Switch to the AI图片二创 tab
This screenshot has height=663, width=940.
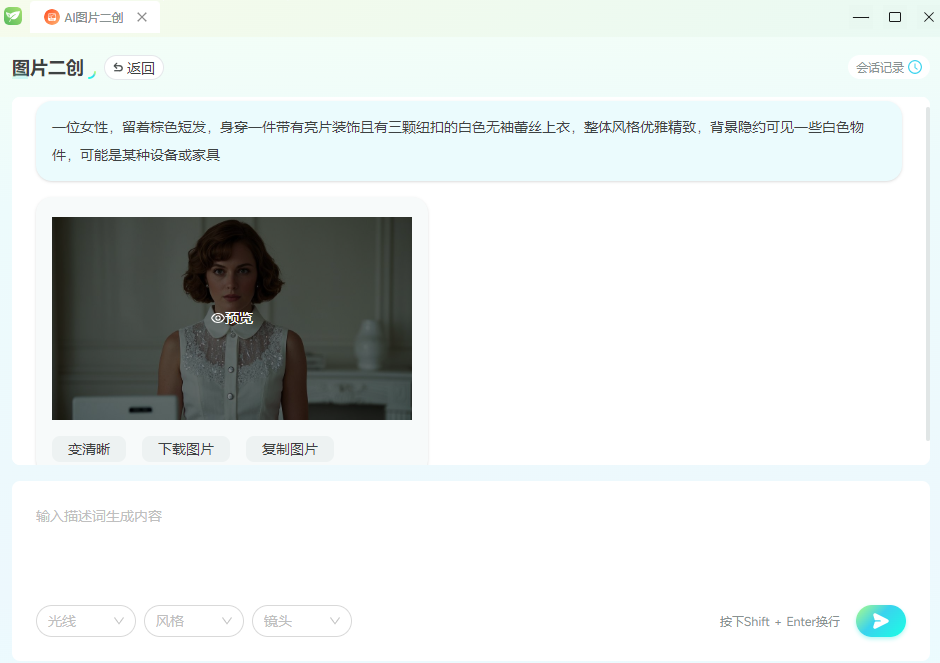point(94,17)
